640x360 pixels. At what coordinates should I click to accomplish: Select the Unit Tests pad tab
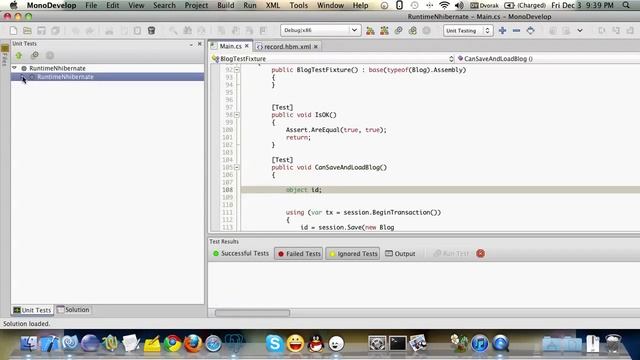[x=33, y=310]
